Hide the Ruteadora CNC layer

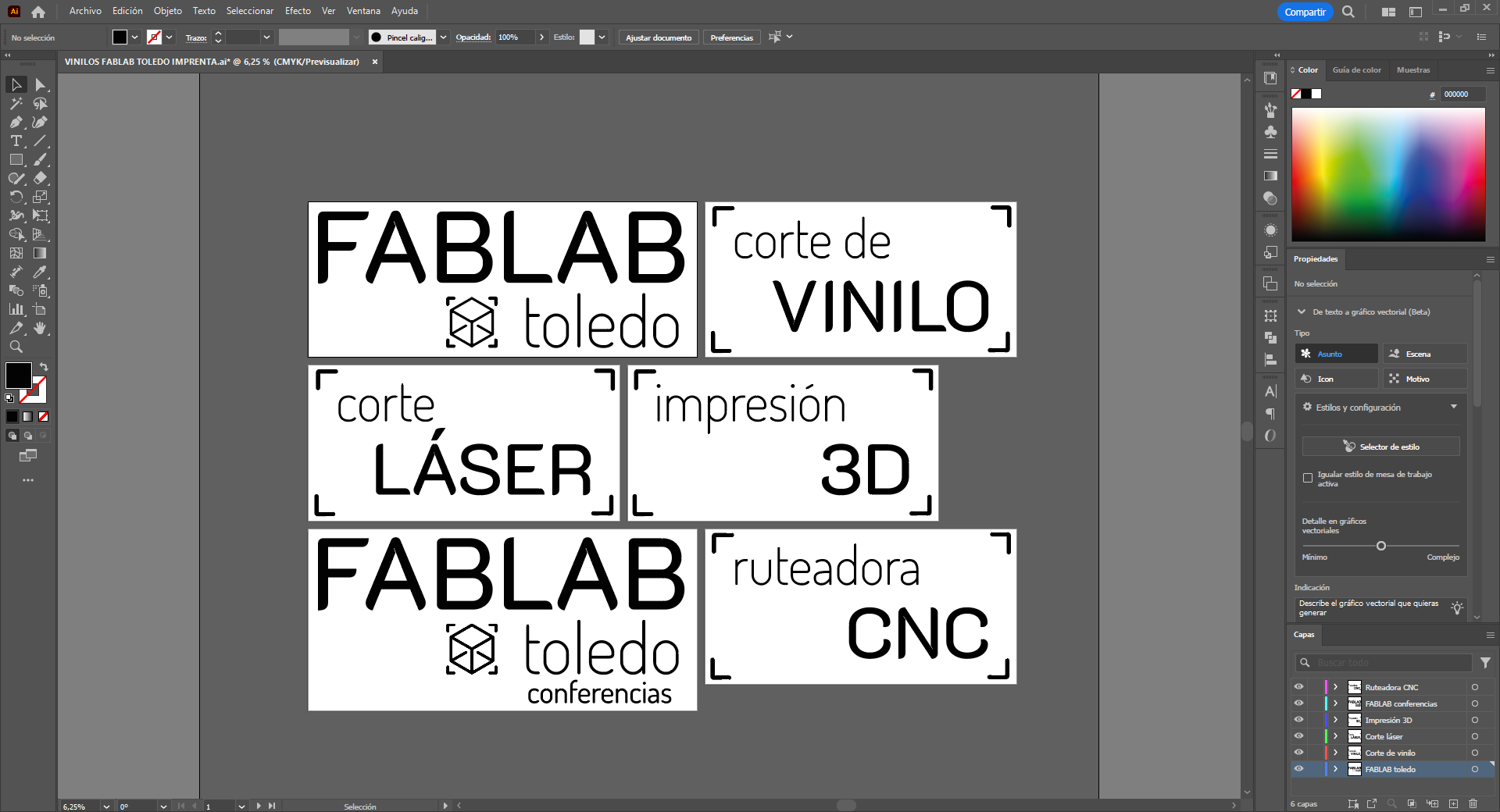[1298, 687]
